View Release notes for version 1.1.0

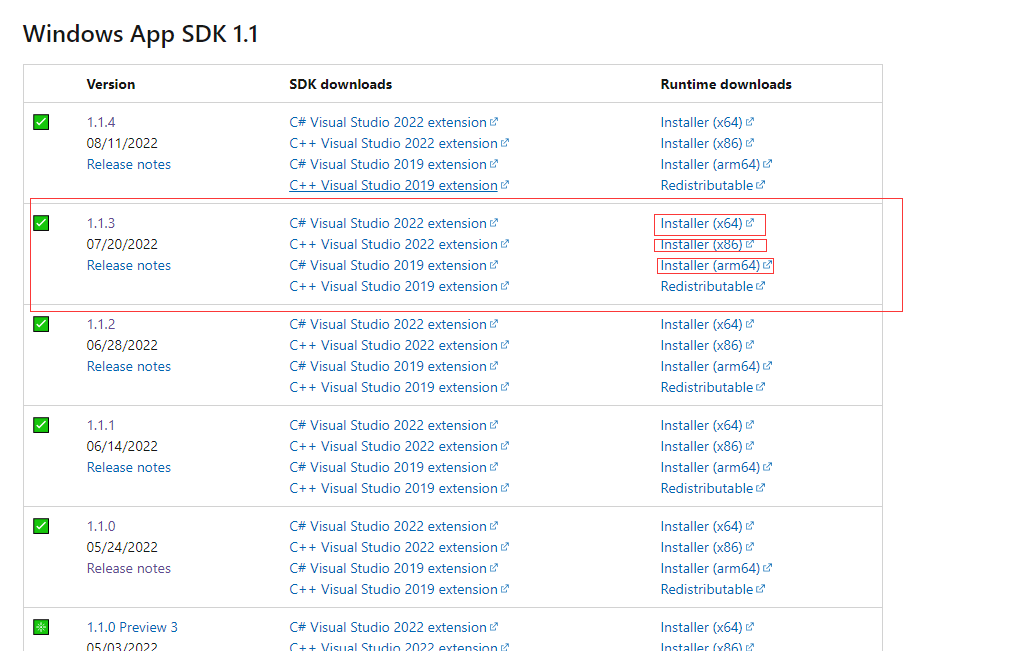point(129,568)
